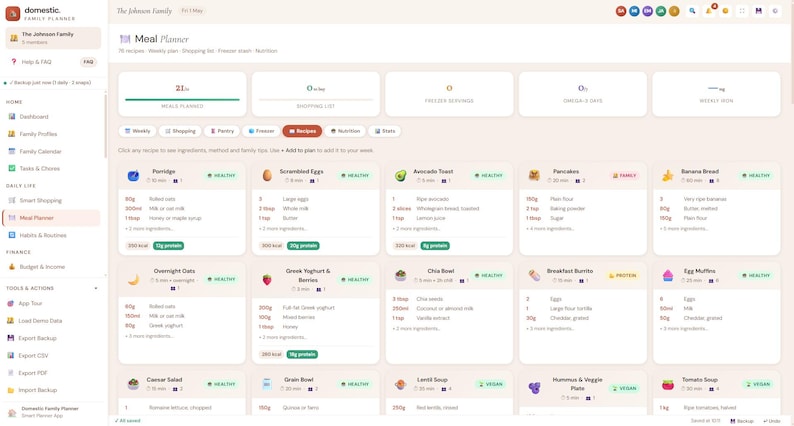
Task: Select the red SA family member avatar
Action: pos(621,11)
